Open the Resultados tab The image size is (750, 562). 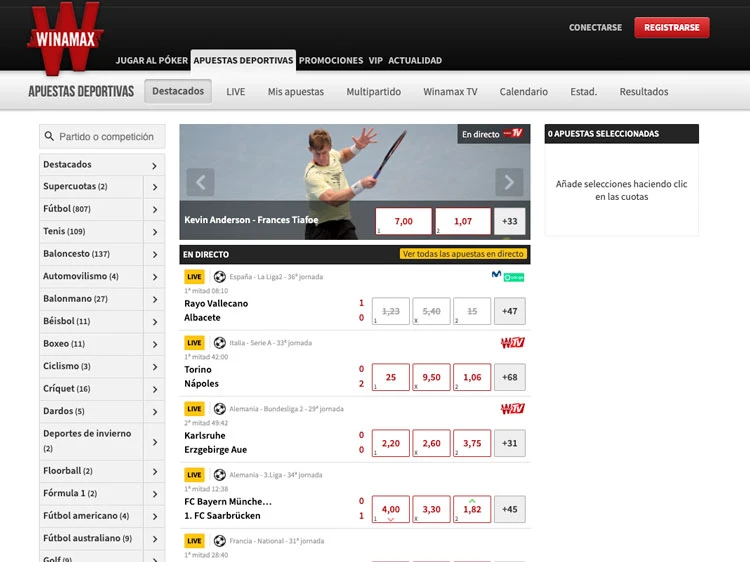(x=644, y=92)
